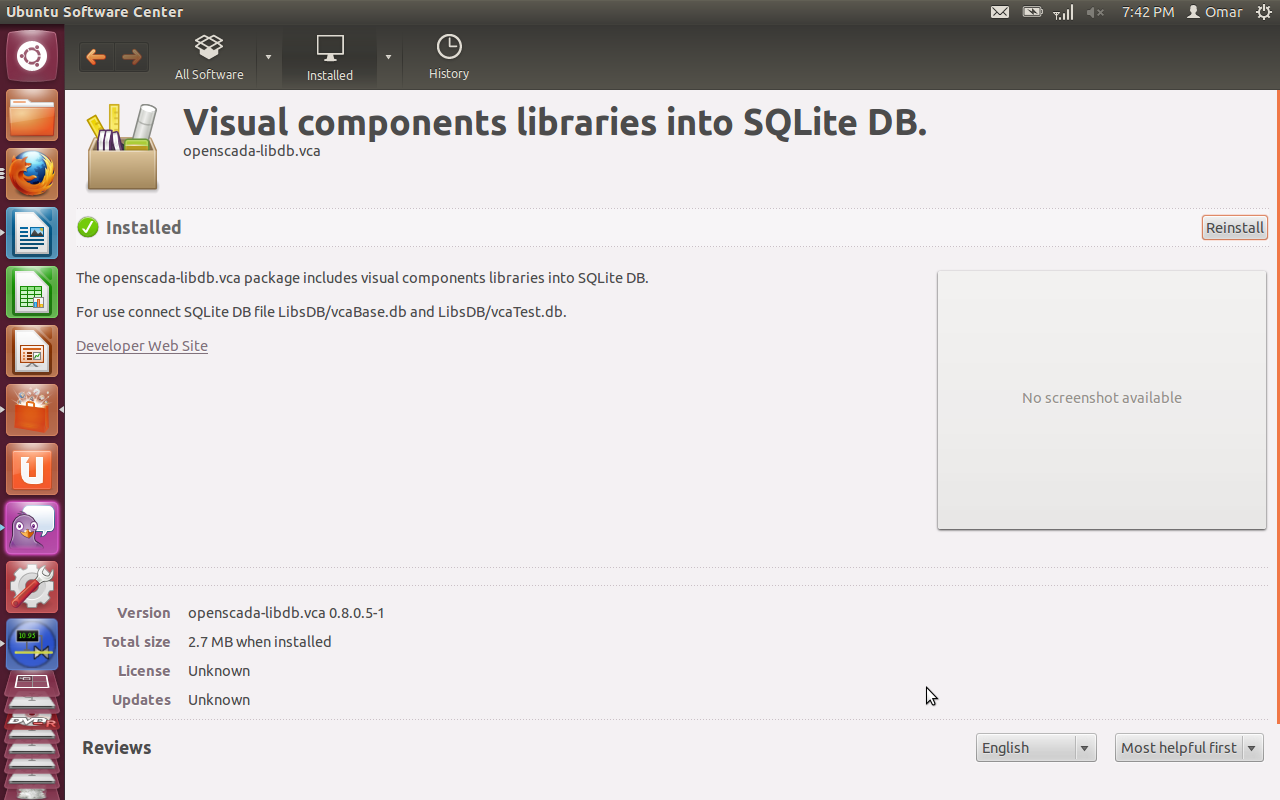The width and height of the screenshot is (1280, 800).
Task: Expand the Installed dropdown arrow
Action: tap(388, 57)
